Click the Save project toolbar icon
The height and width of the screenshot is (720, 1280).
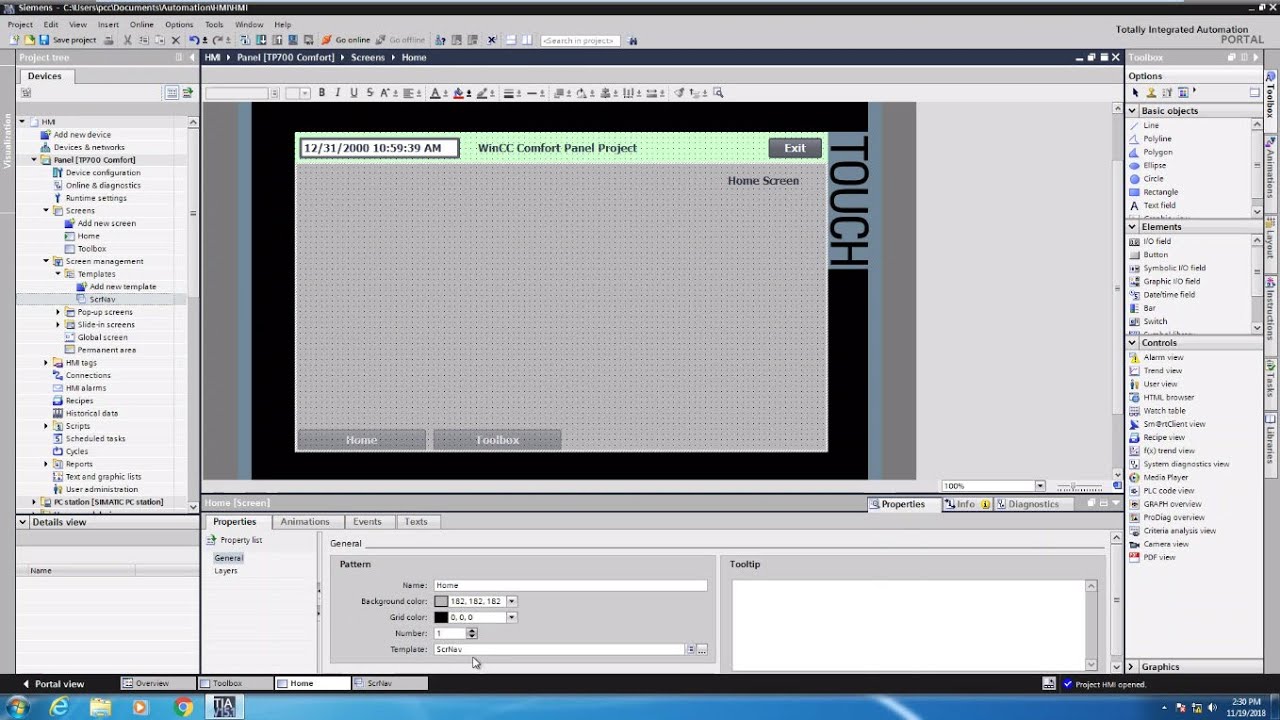70,40
